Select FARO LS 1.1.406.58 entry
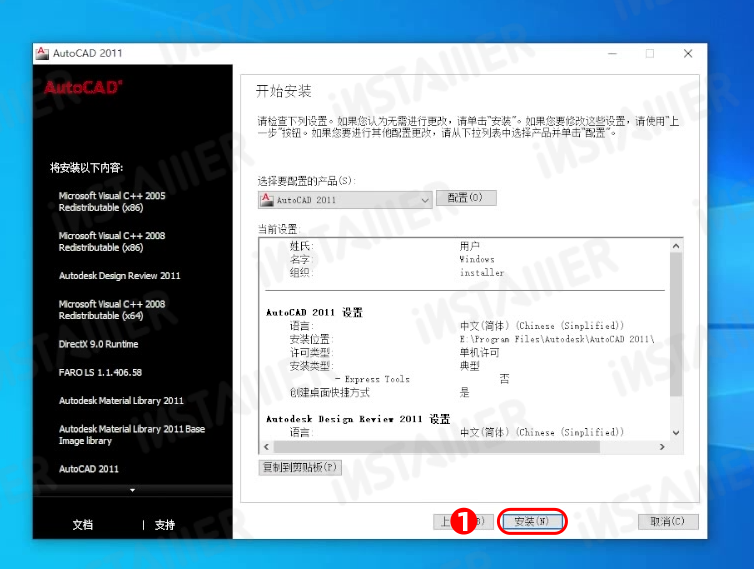 click(100, 373)
